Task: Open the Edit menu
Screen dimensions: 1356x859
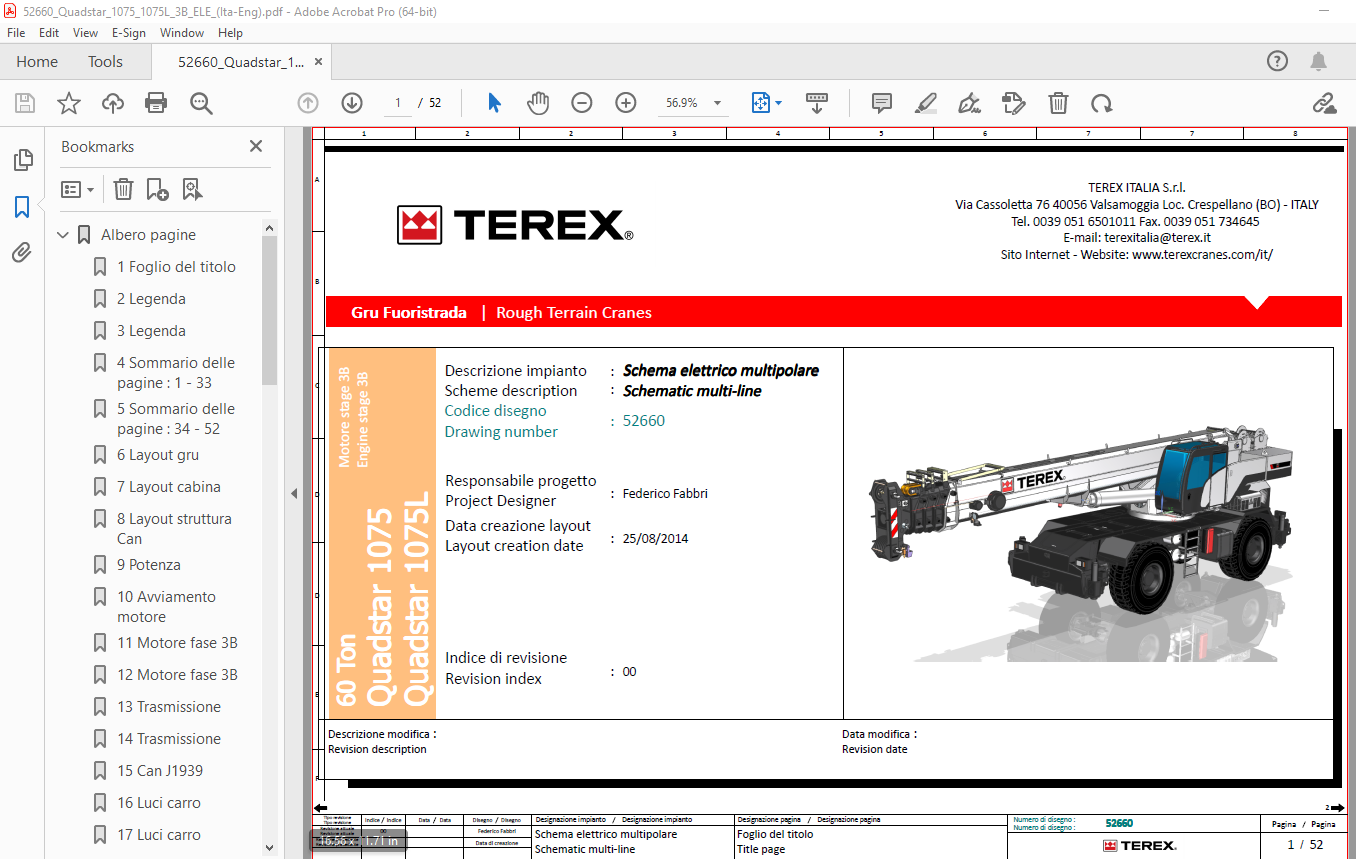Action: 48,32
